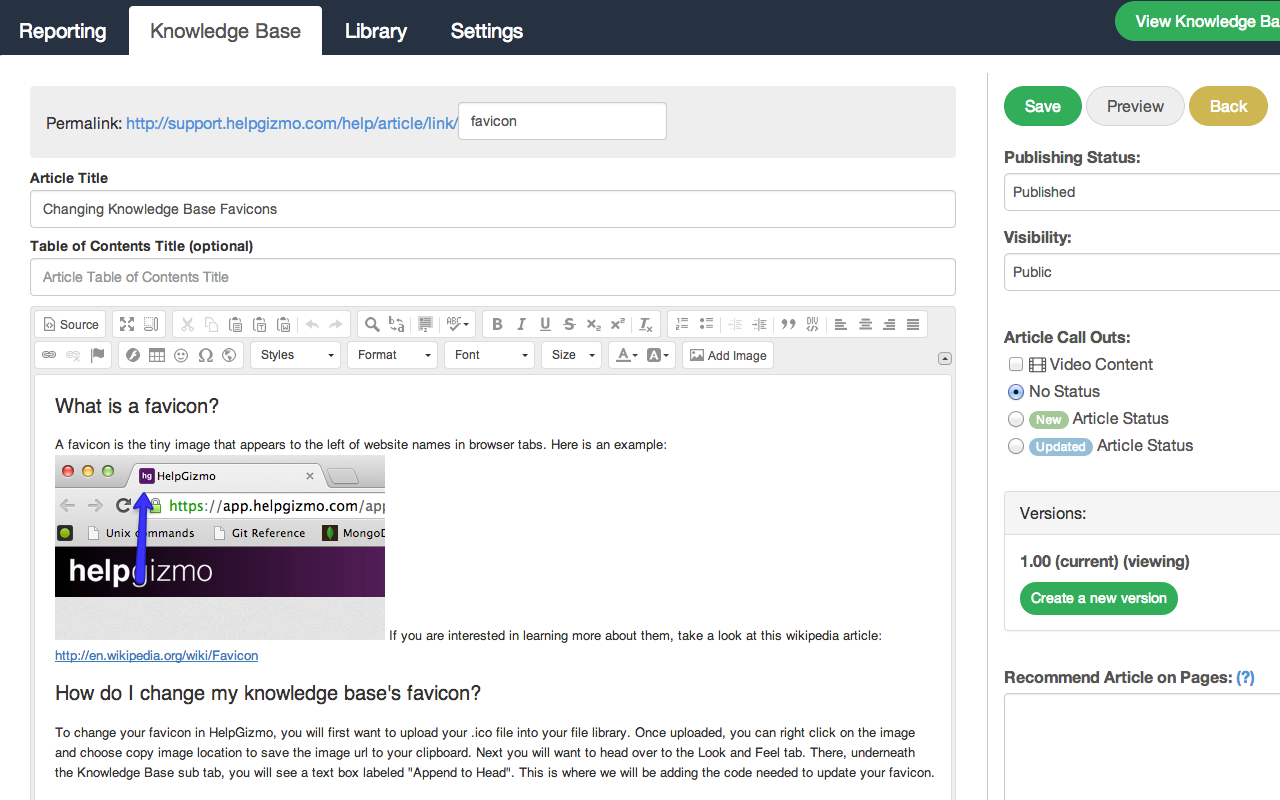1280x800 pixels.
Task: Switch to the Reporting tab
Action: tap(63, 31)
